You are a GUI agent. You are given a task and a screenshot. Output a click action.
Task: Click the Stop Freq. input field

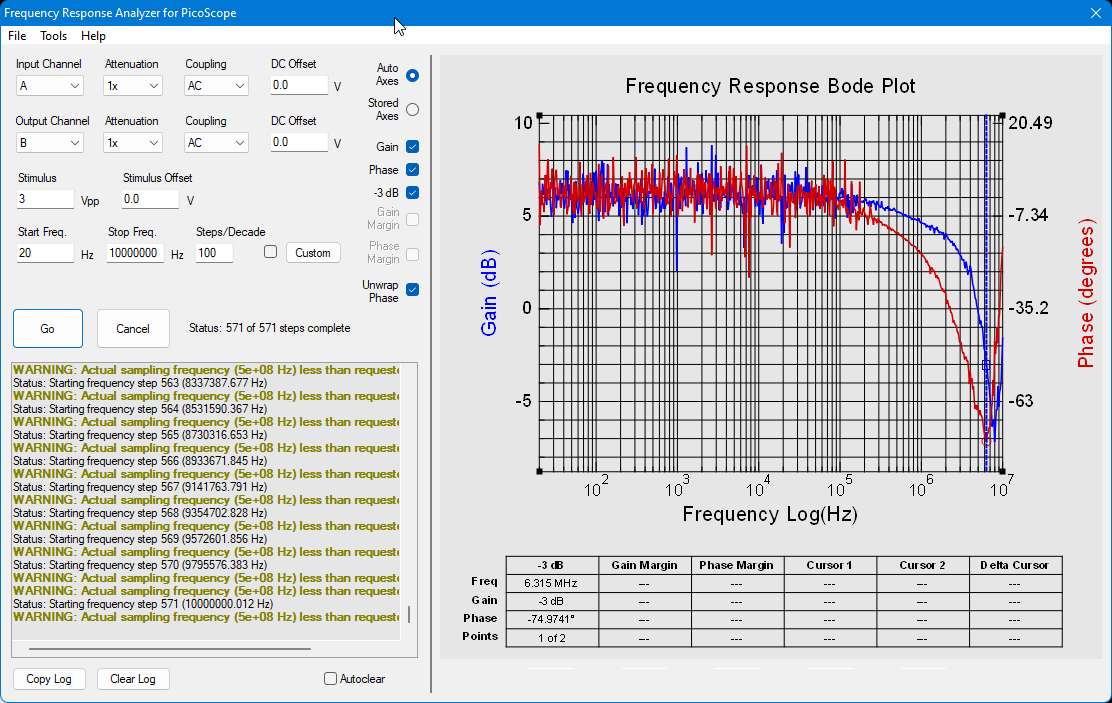[x=135, y=253]
